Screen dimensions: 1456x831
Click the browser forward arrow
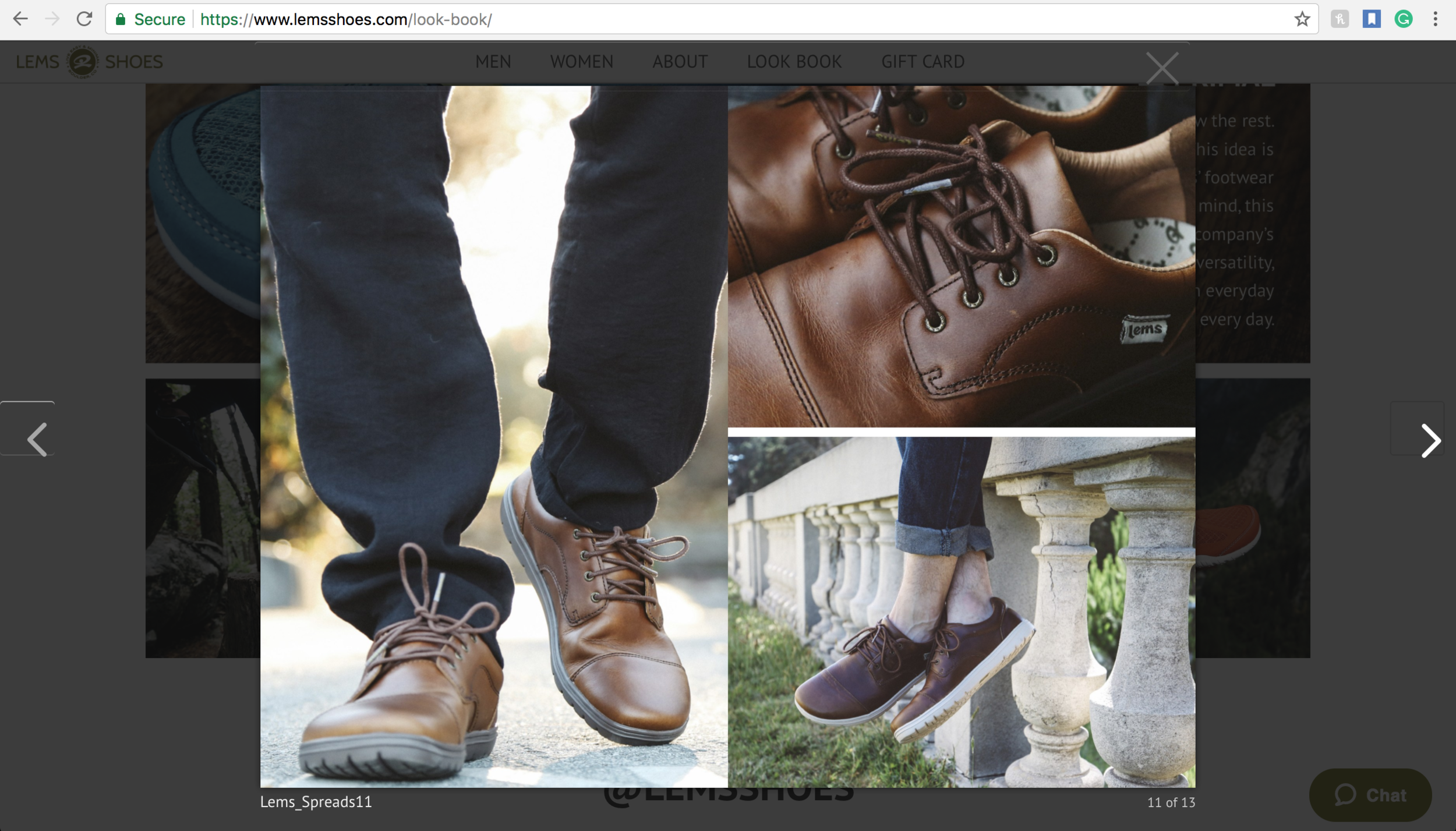click(x=52, y=19)
